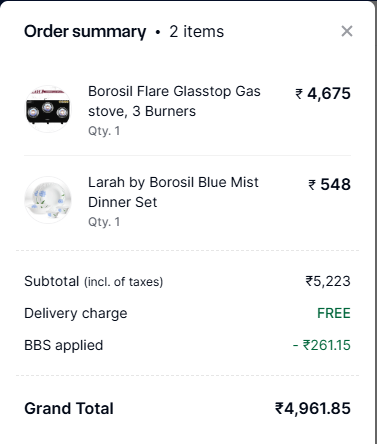Click the Delivery charge label
This screenshot has height=444, width=377.
(76, 313)
